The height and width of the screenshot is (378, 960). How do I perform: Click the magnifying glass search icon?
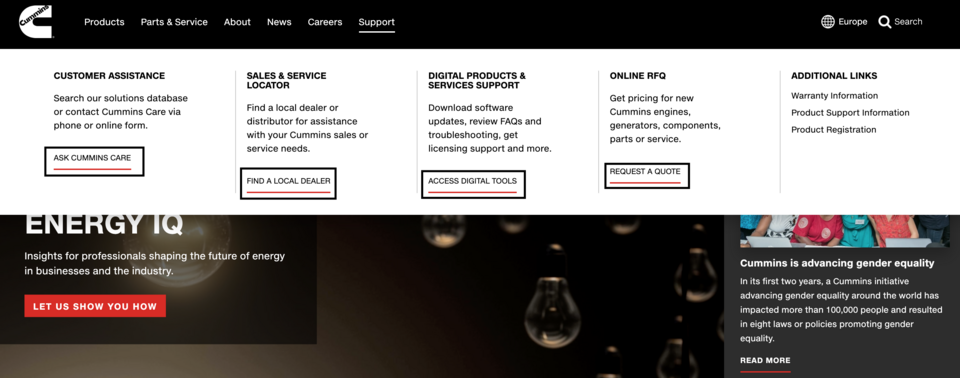pyautogui.click(x=885, y=22)
